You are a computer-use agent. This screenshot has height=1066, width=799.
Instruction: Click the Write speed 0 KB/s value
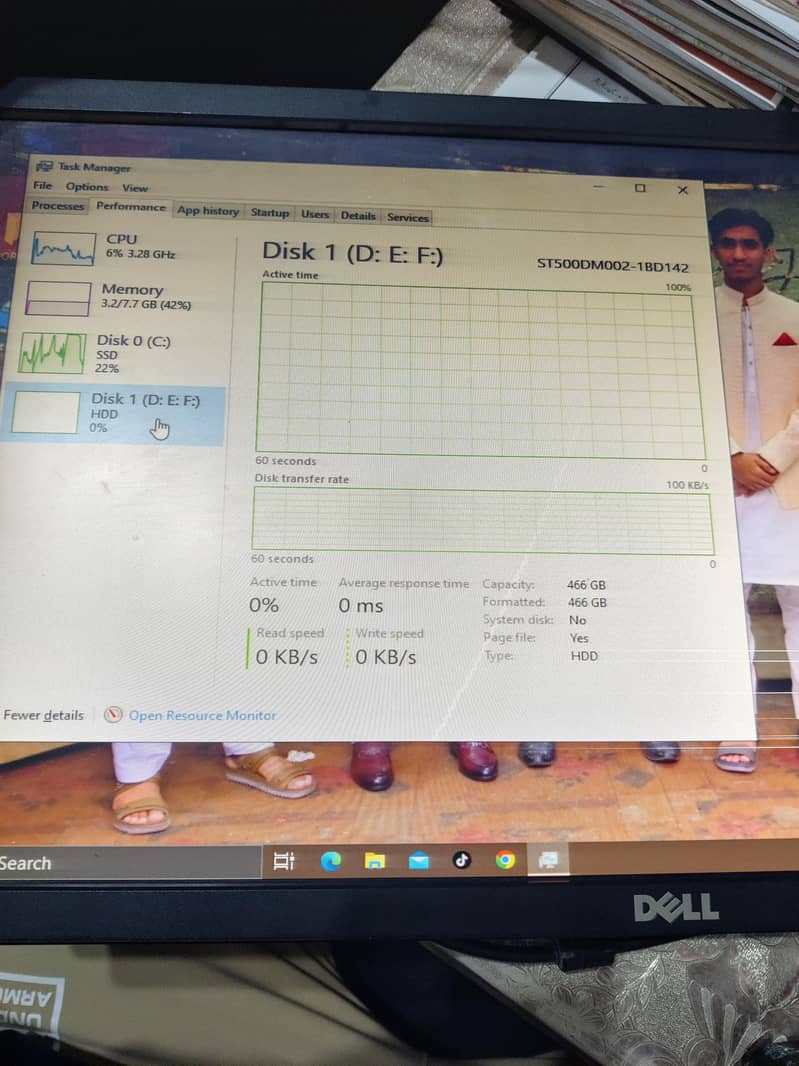click(386, 657)
